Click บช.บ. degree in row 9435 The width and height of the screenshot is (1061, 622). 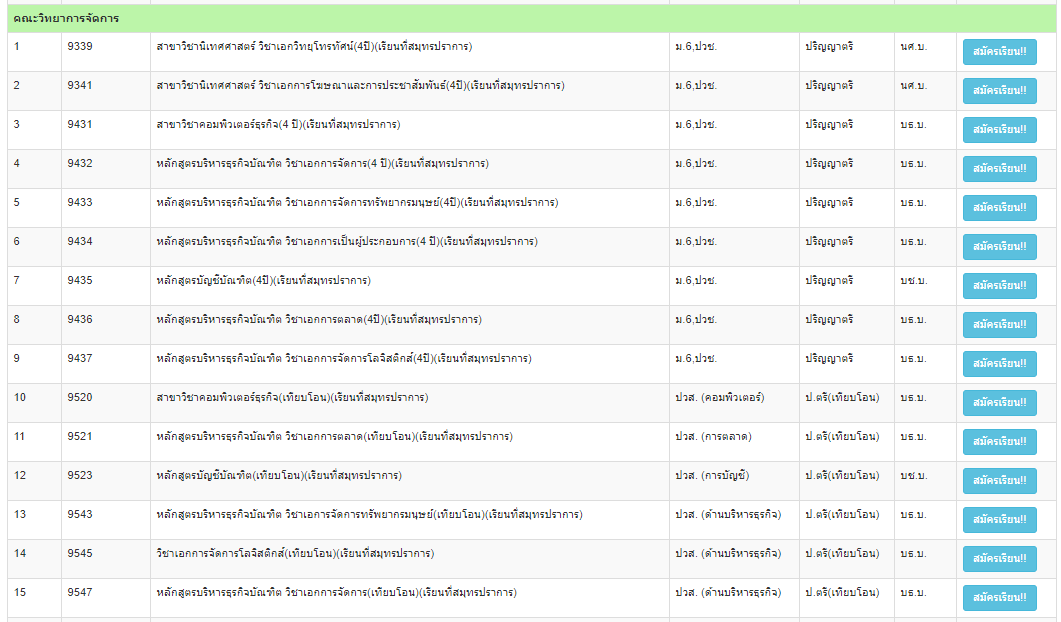[913, 281]
